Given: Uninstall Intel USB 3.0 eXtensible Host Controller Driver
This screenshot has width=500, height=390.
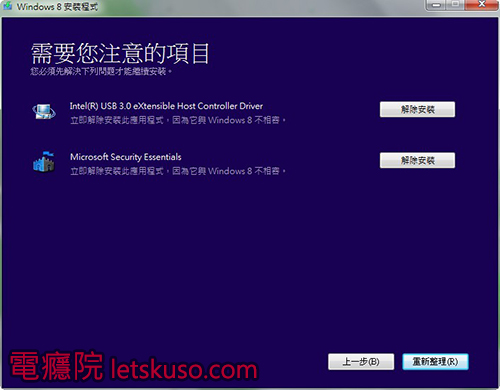Looking at the screenshot, I should tap(417, 109).
